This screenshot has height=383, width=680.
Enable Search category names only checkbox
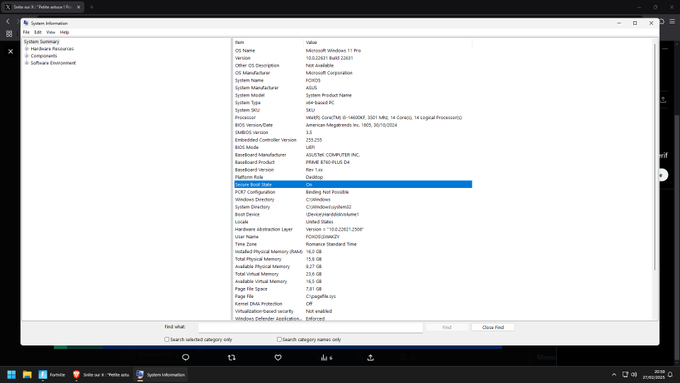(x=279, y=340)
